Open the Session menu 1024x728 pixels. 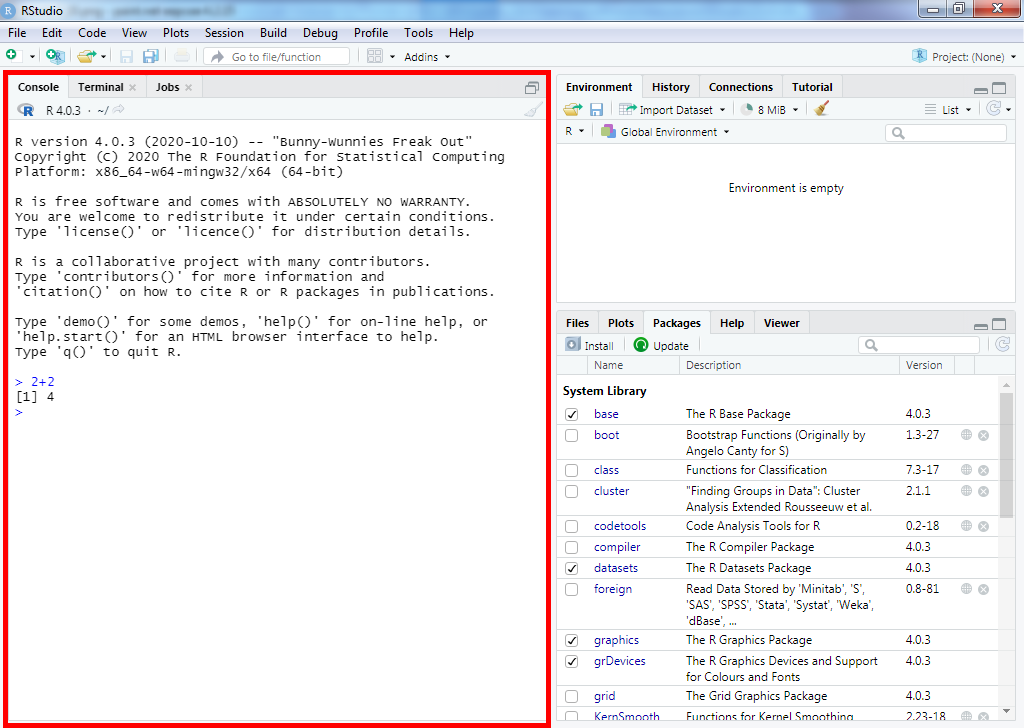coord(224,33)
